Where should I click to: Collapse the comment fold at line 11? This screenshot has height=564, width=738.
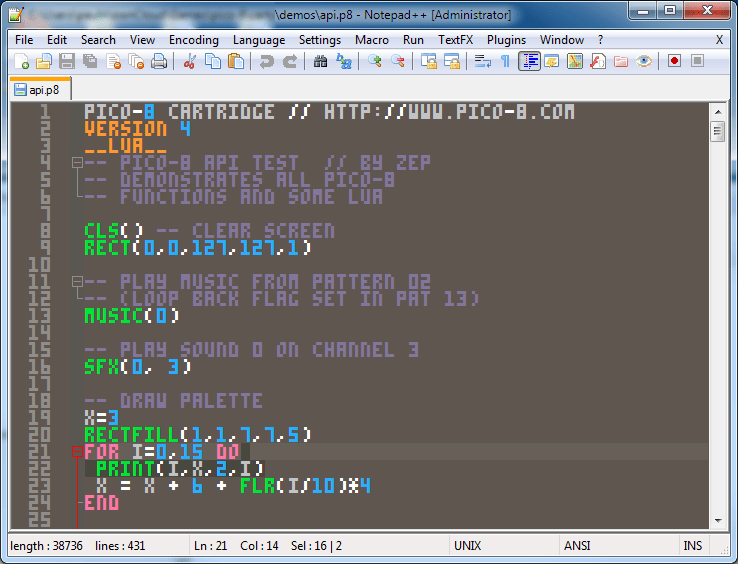click(x=77, y=282)
